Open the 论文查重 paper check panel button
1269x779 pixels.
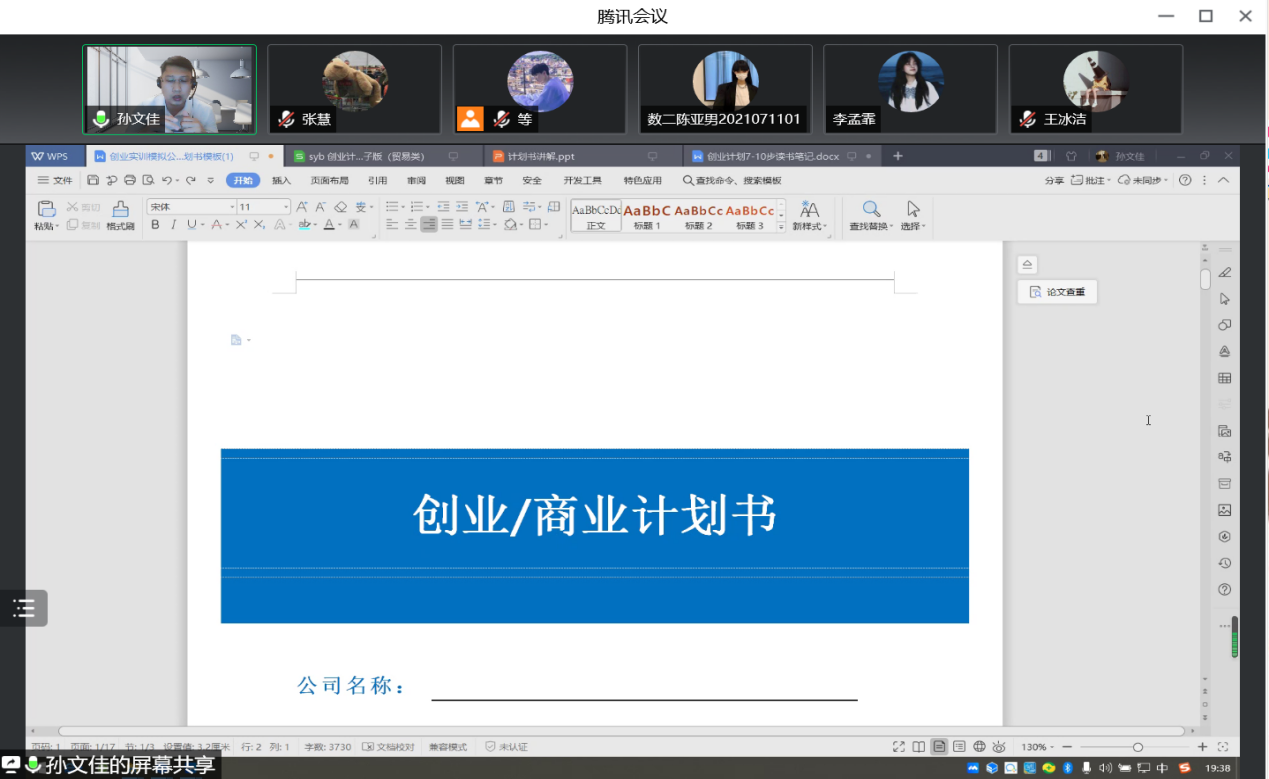coord(1057,292)
